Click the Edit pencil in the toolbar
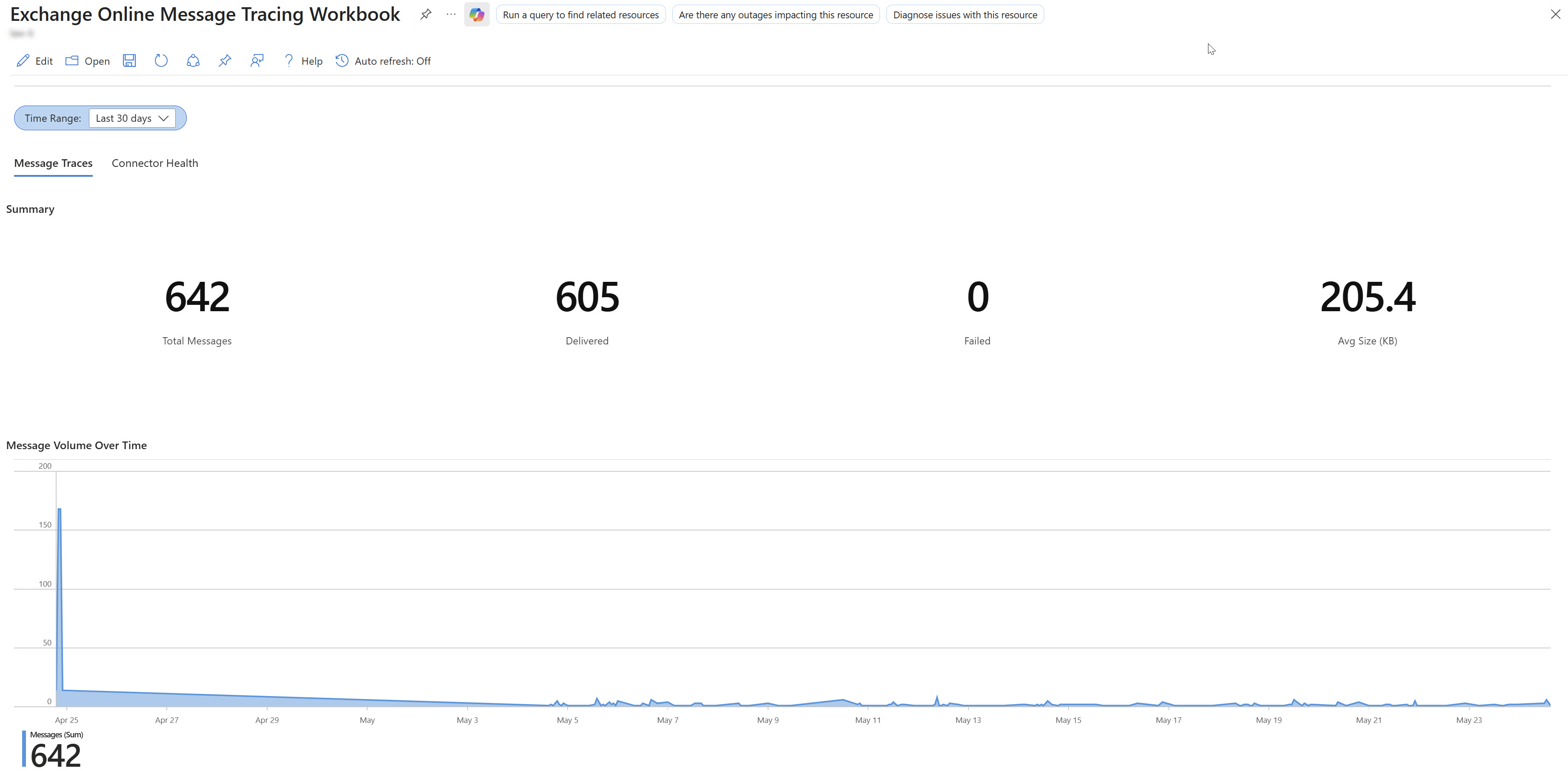The image size is (1568, 771). [x=35, y=61]
